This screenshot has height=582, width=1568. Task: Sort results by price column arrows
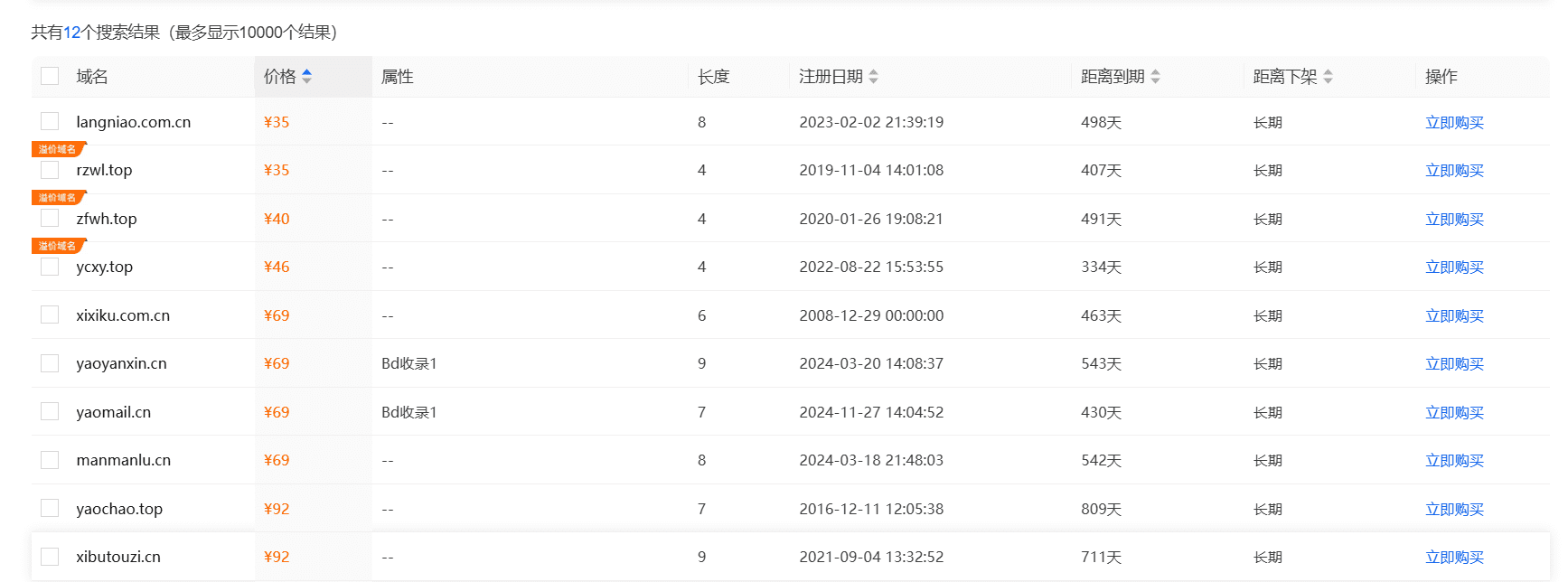pos(307,77)
